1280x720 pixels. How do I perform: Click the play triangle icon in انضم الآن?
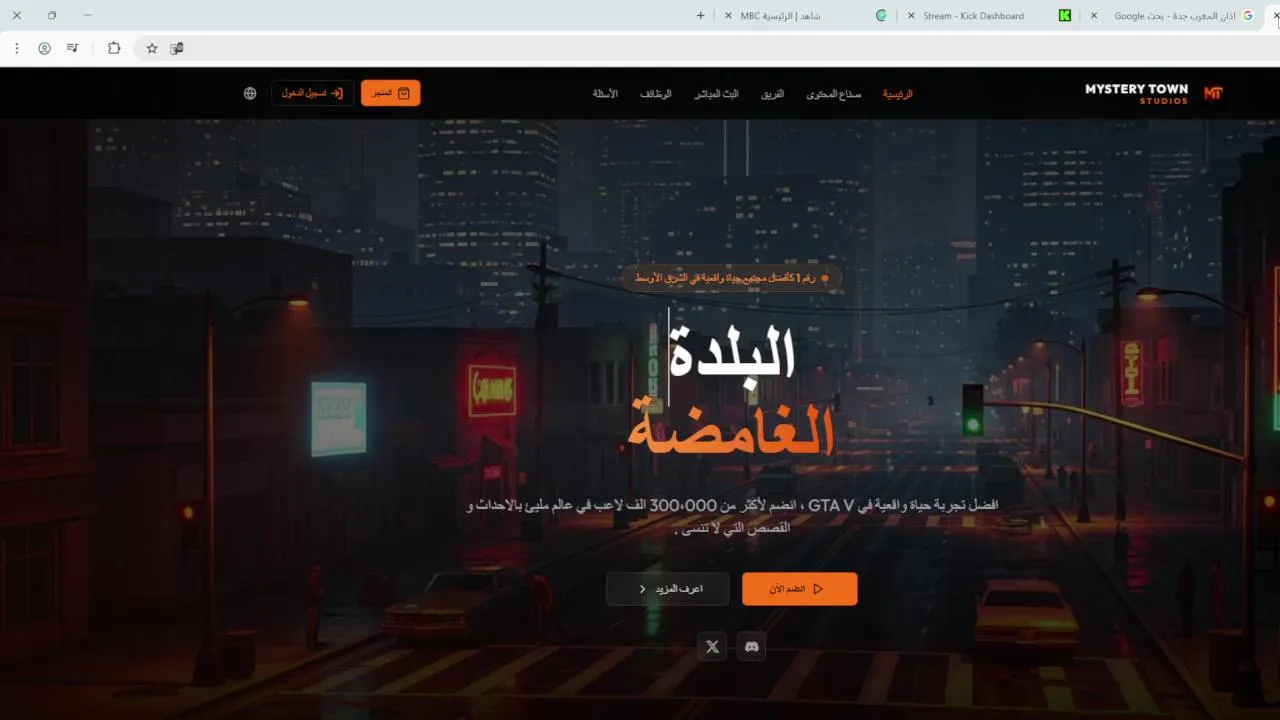[818, 589]
